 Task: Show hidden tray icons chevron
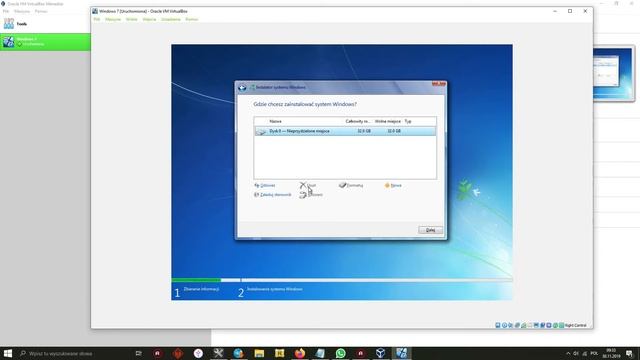pyautogui.click(x=568, y=353)
